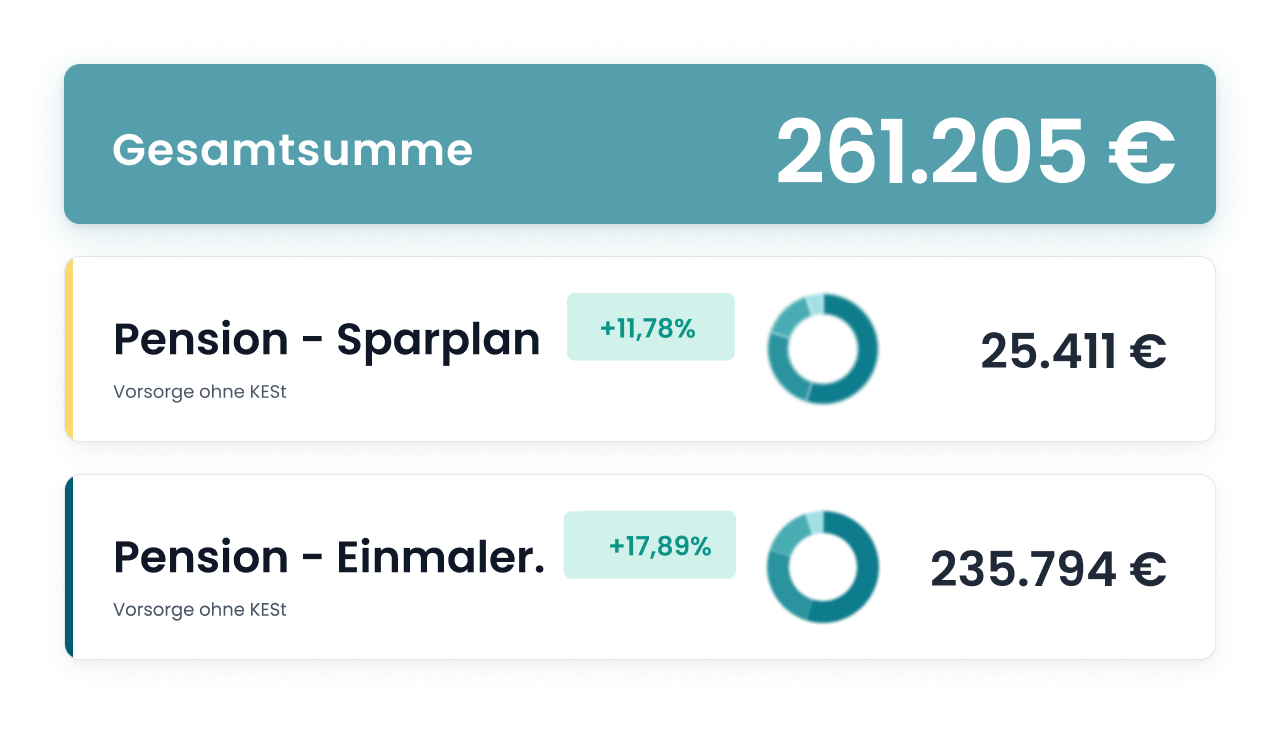Click the Gesamtsumme label

click(292, 150)
